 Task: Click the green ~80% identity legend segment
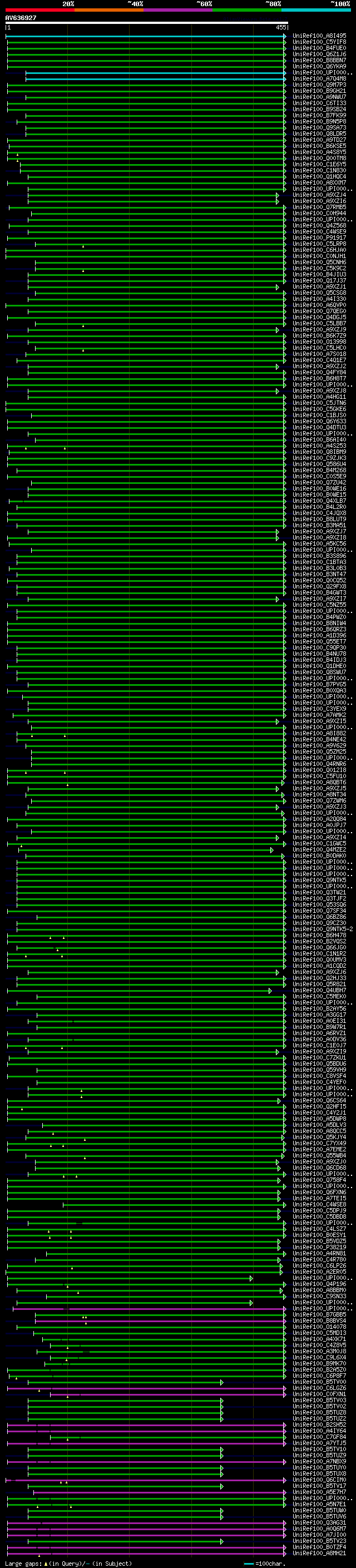[247, 11]
